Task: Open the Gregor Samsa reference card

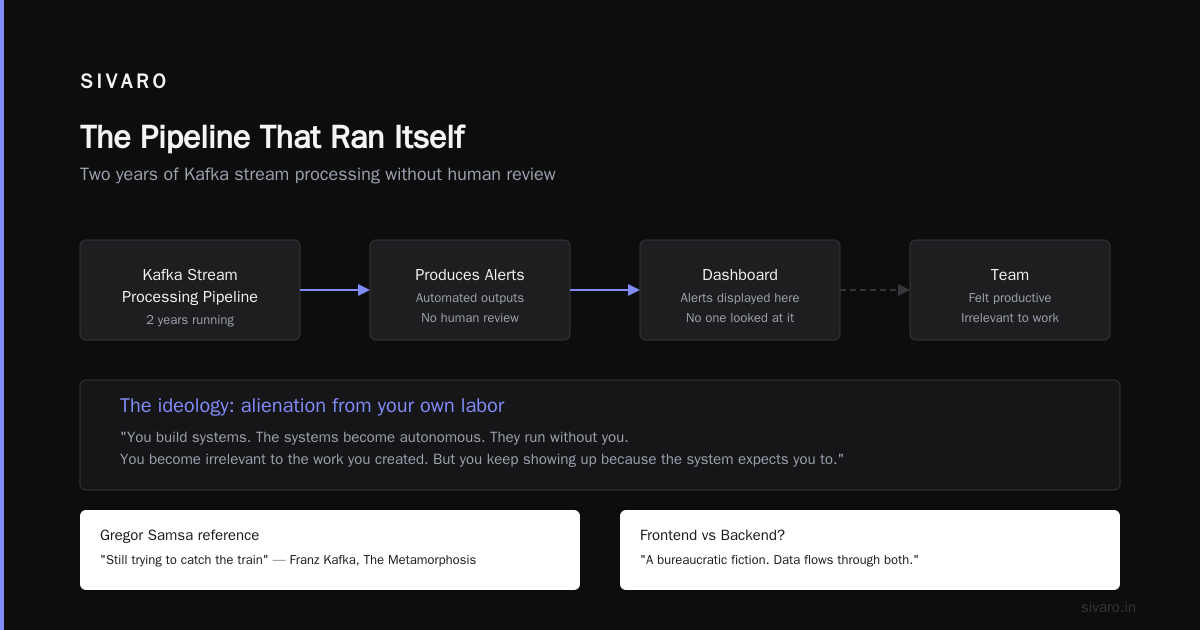Action: 330,550
